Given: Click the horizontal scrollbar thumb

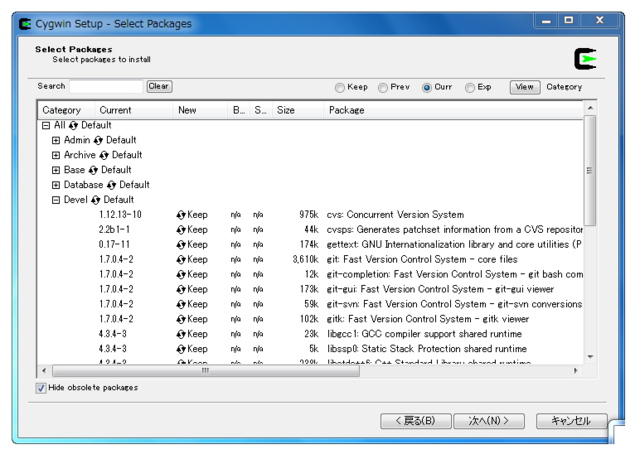Looking at the screenshot, I should click(206, 371).
